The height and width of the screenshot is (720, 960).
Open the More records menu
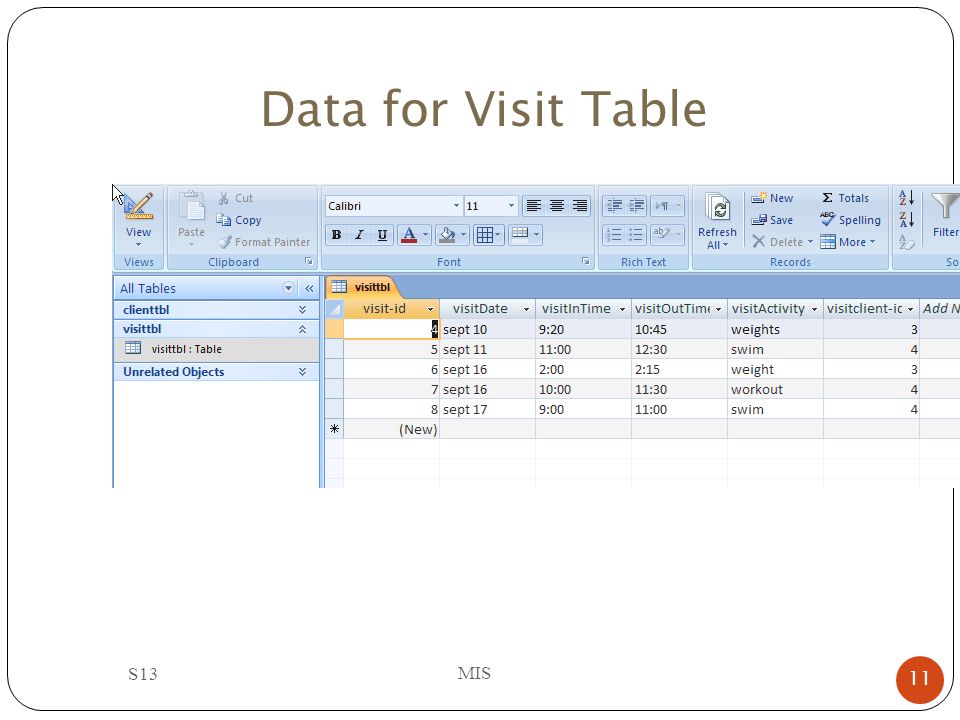848,242
